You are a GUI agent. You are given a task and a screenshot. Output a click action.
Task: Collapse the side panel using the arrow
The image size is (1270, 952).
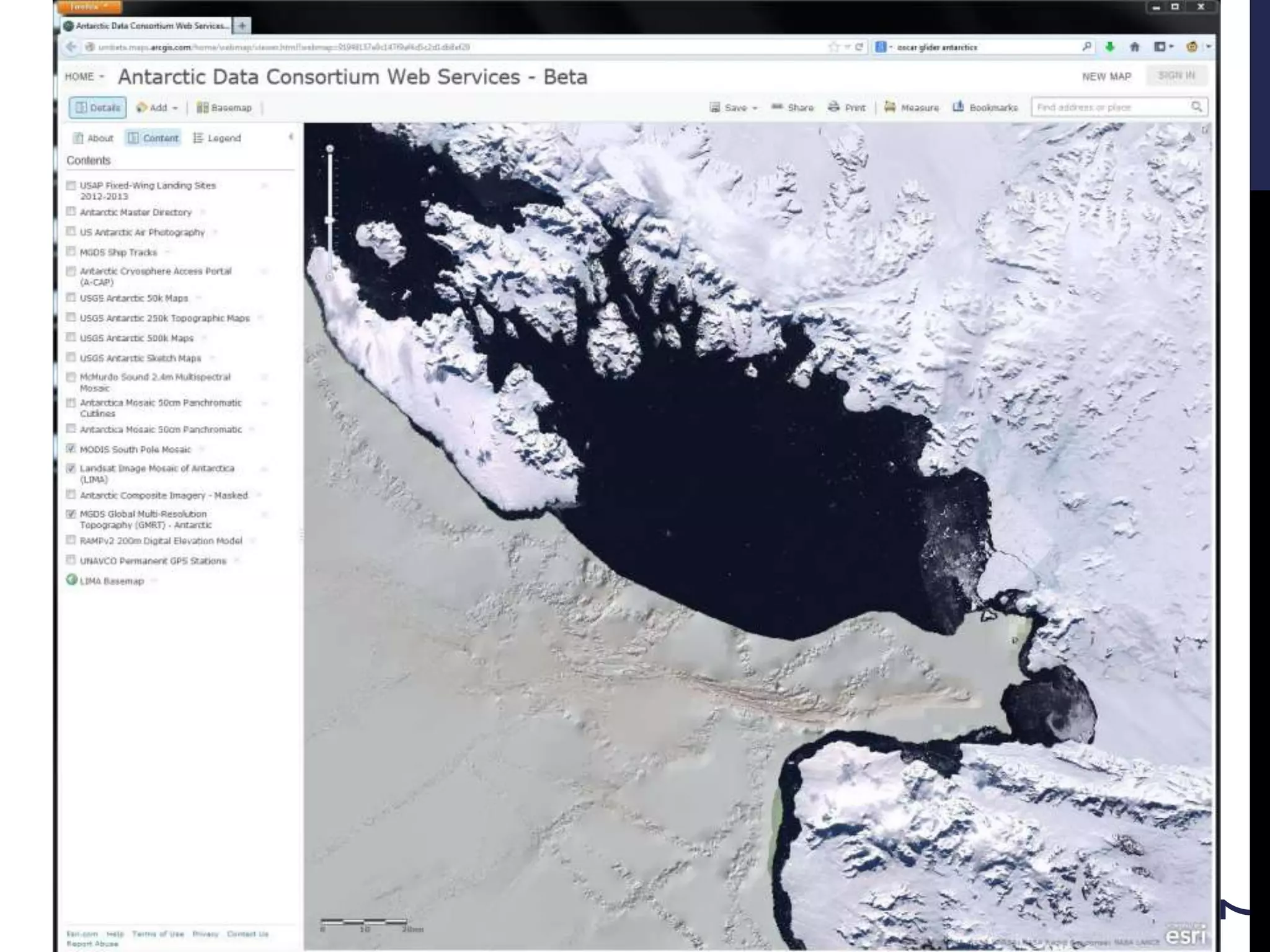(x=291, y=137)
